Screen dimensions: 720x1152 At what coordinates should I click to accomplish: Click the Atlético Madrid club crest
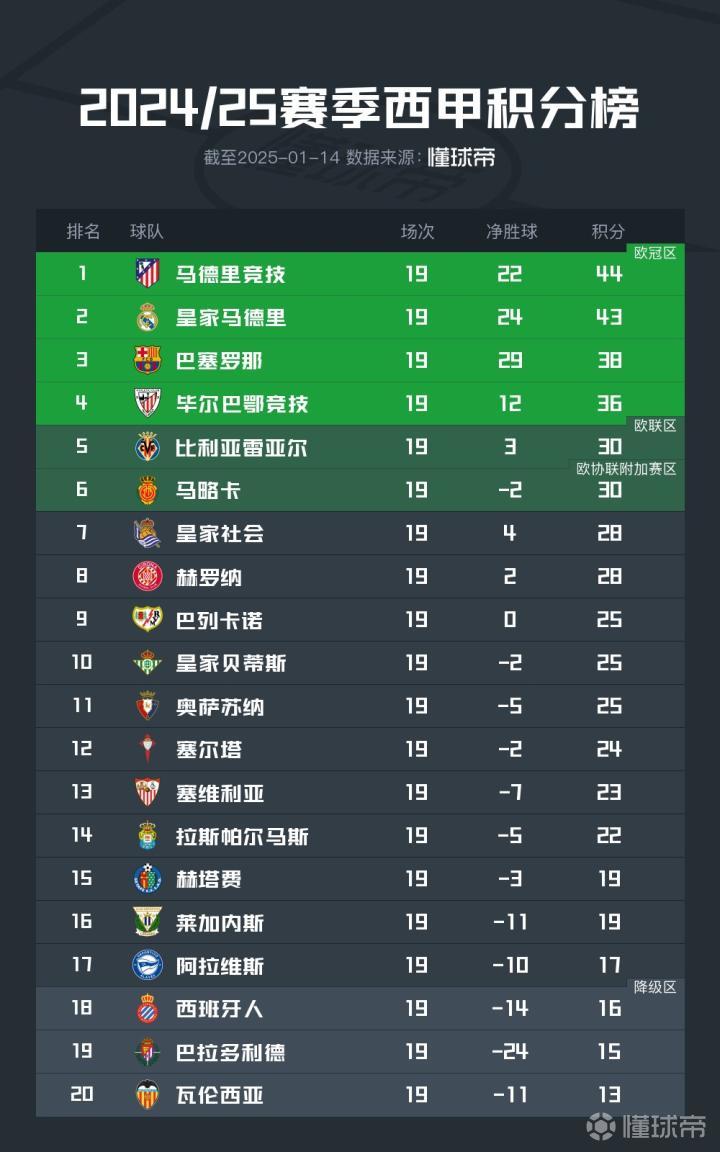point(147,273)
